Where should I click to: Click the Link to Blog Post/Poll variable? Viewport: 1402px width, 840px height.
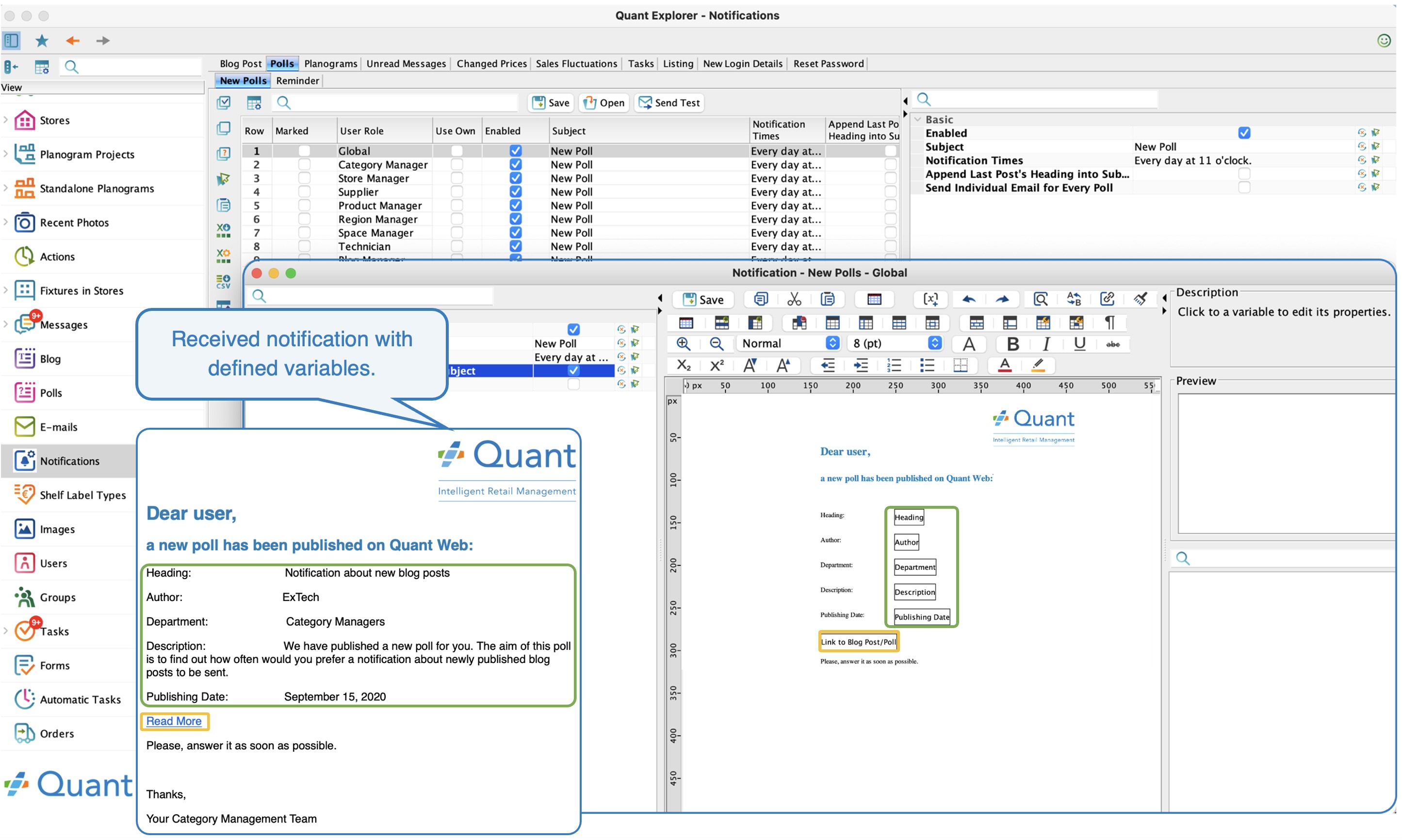(858, 642)
